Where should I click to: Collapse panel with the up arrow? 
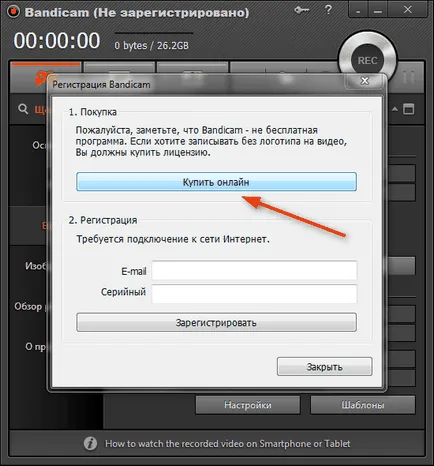(395, 109)
